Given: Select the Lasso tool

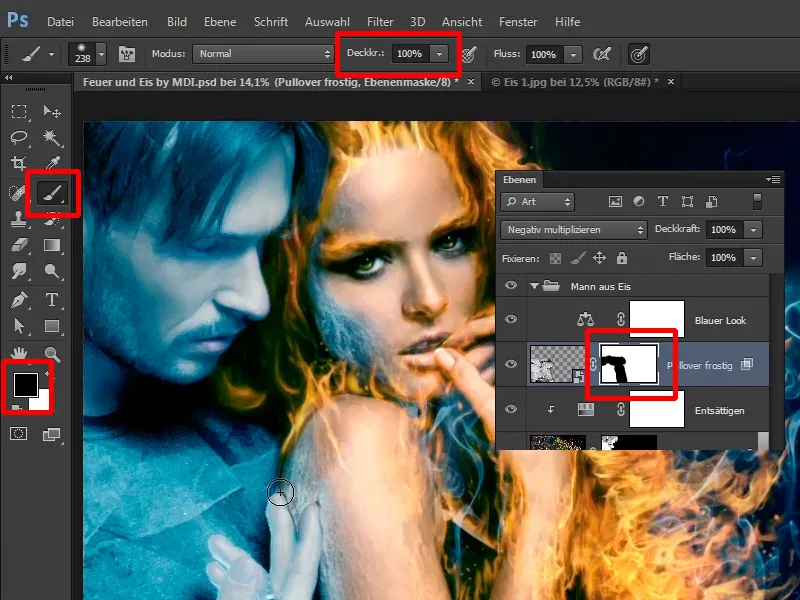Looking at the screenshot, I should point(19,137).
